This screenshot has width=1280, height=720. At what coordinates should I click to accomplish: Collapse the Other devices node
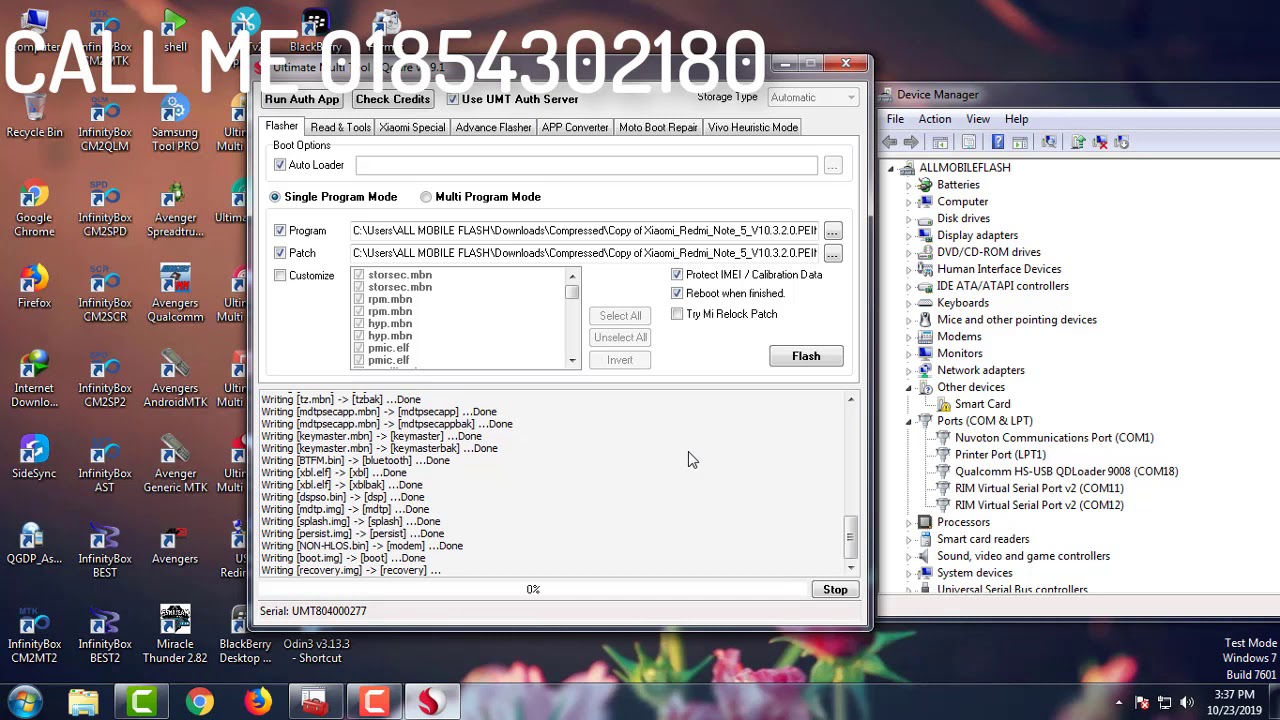pyautogui.click(x=909, y=388)
